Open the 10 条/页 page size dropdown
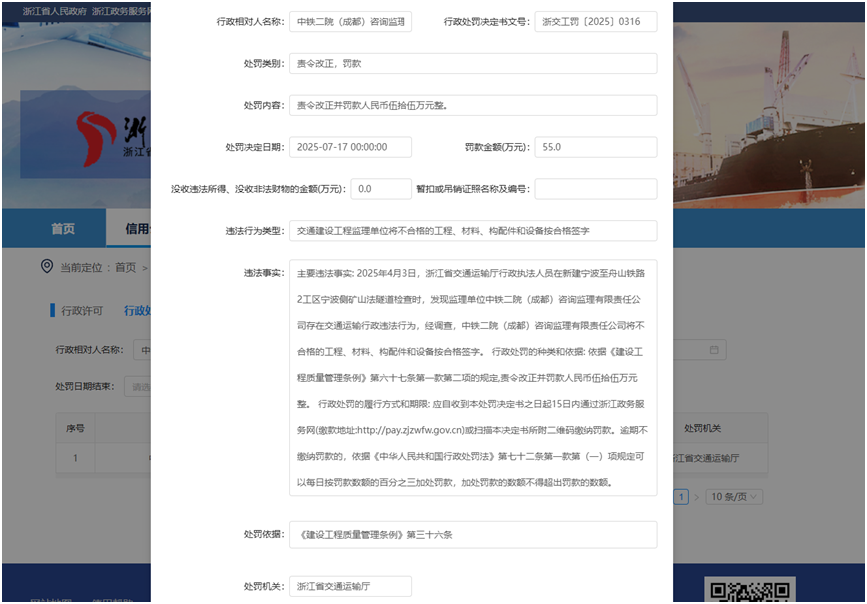 point(734,497)
